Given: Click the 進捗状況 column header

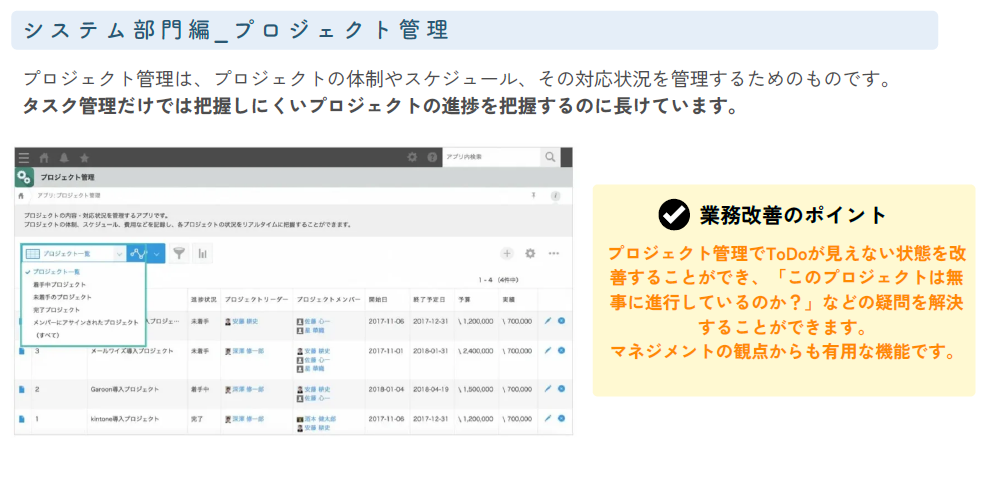Looking at the screenshot, I should (204, 300).
